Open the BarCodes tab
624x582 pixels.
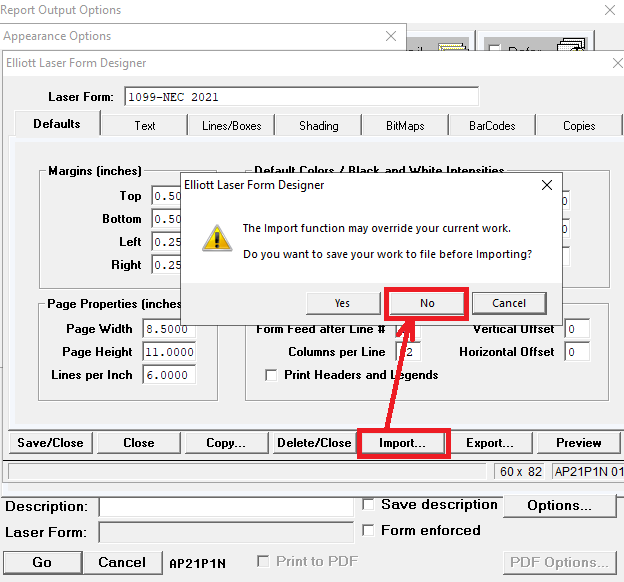coord(492,126)
